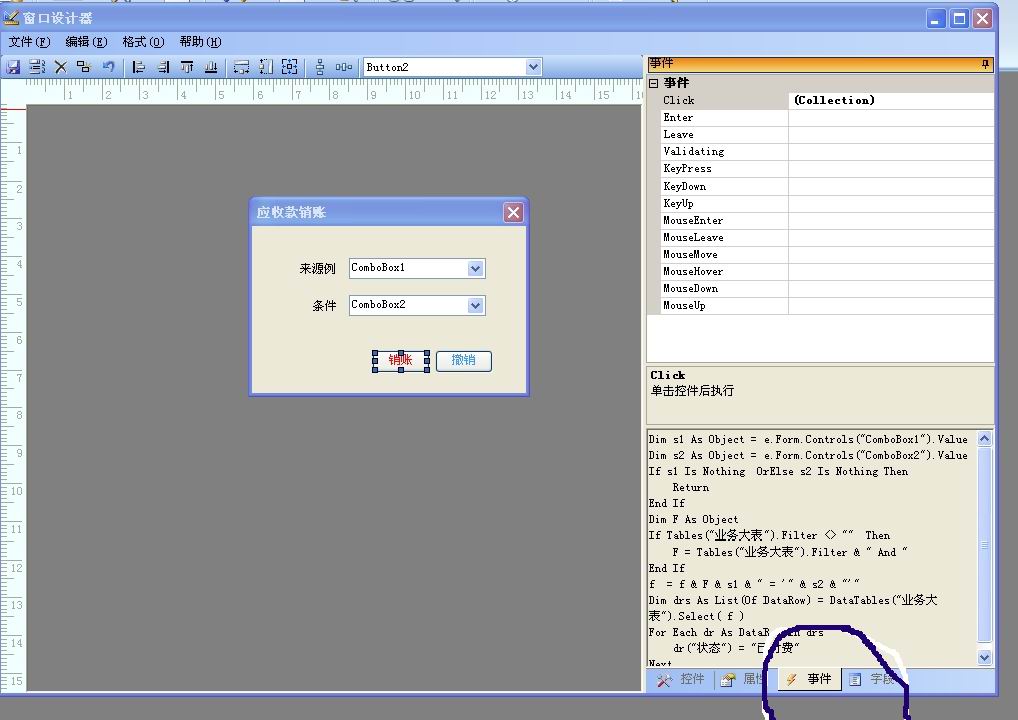Click the Align Bottom edges icon
This screenshot has height=720, width=1018.
[x=211, y=67]
